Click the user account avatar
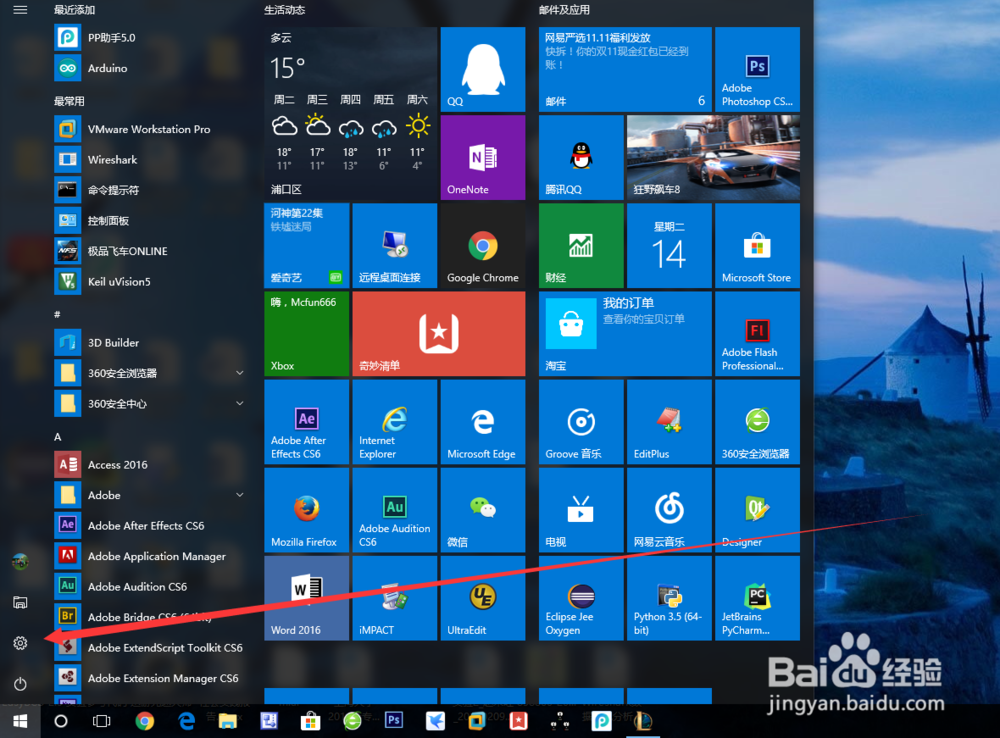The width and height of the screenshot is (1000, 738). 20,561
